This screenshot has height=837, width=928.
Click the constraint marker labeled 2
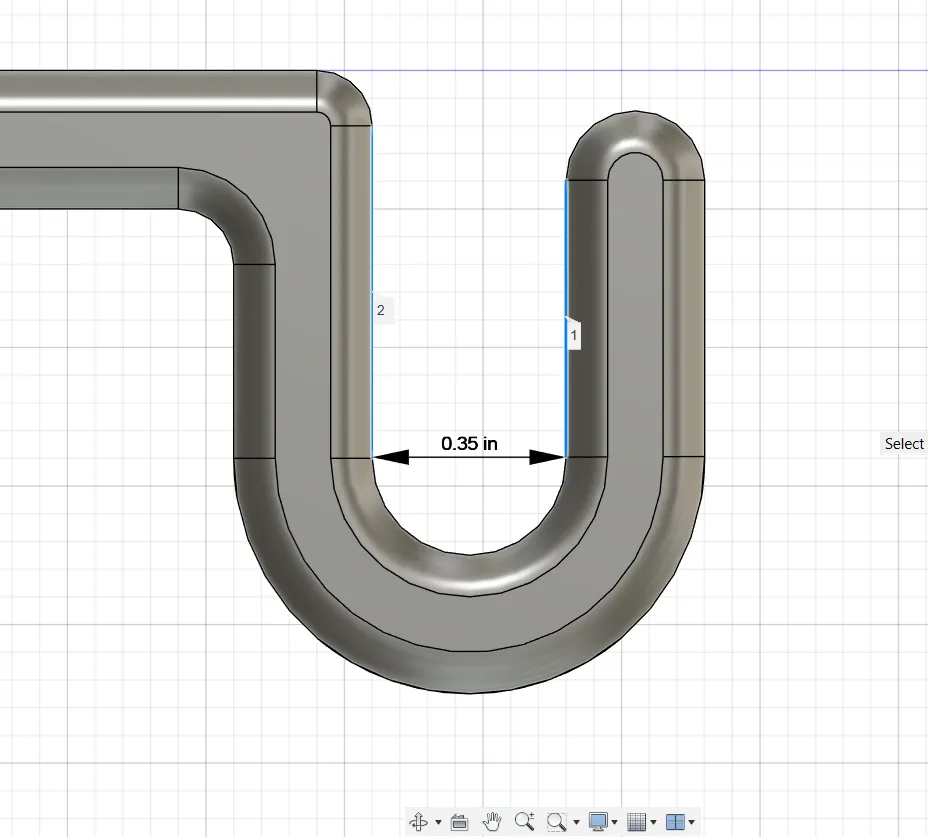[x=380, y=310]
